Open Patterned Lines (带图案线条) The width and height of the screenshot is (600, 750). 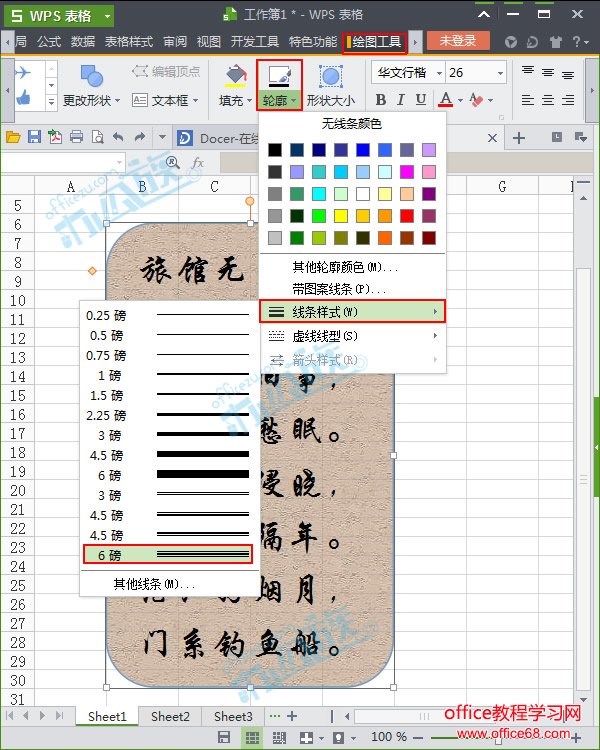click(x=352, y=289)
